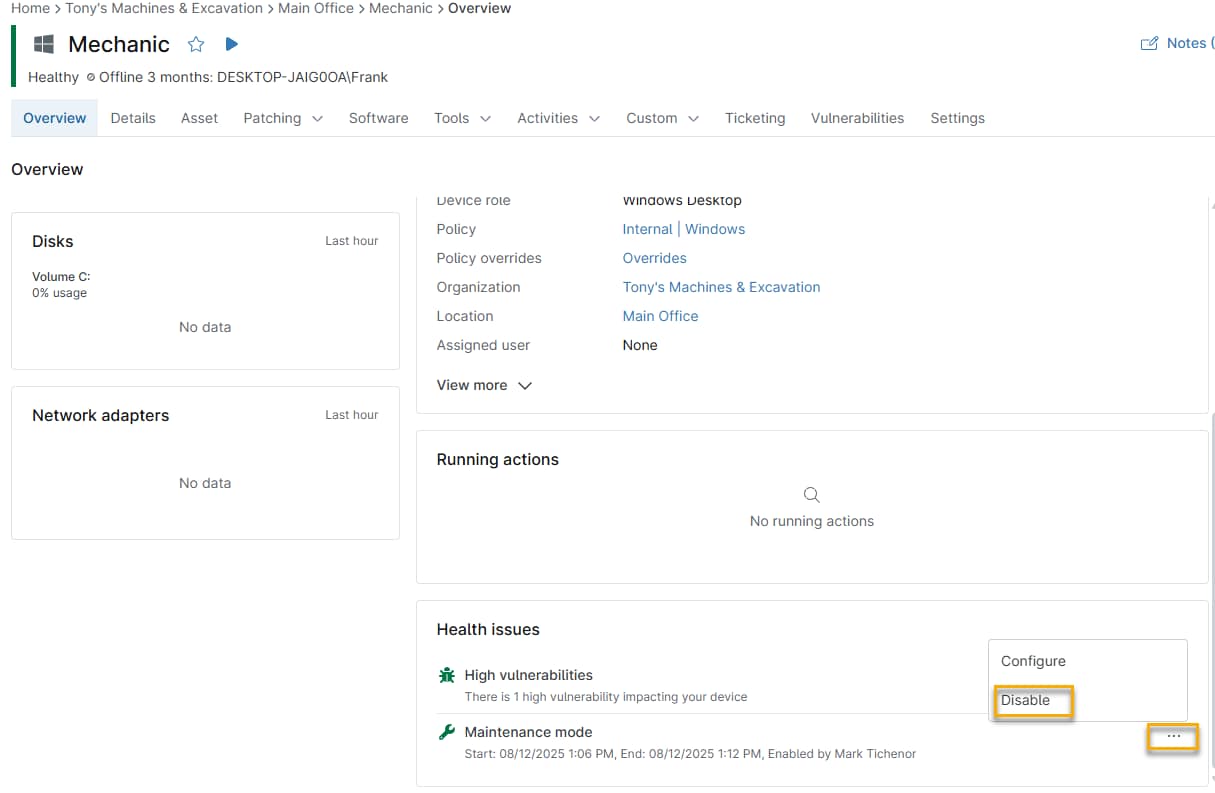Switch to the Vulnerabilities tab

click(x=857, y=118)
